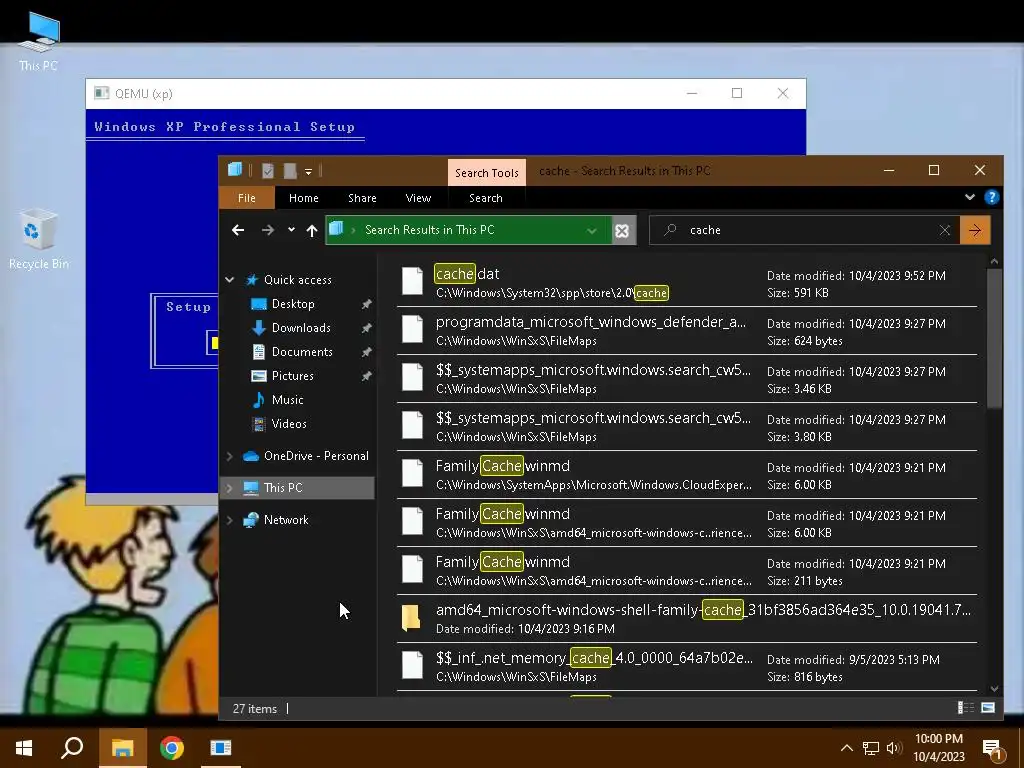Select FamilyCache.winmd sized 211 bytes
Viewport: 1024px width, 768px height.
click(x=687, y=571)
